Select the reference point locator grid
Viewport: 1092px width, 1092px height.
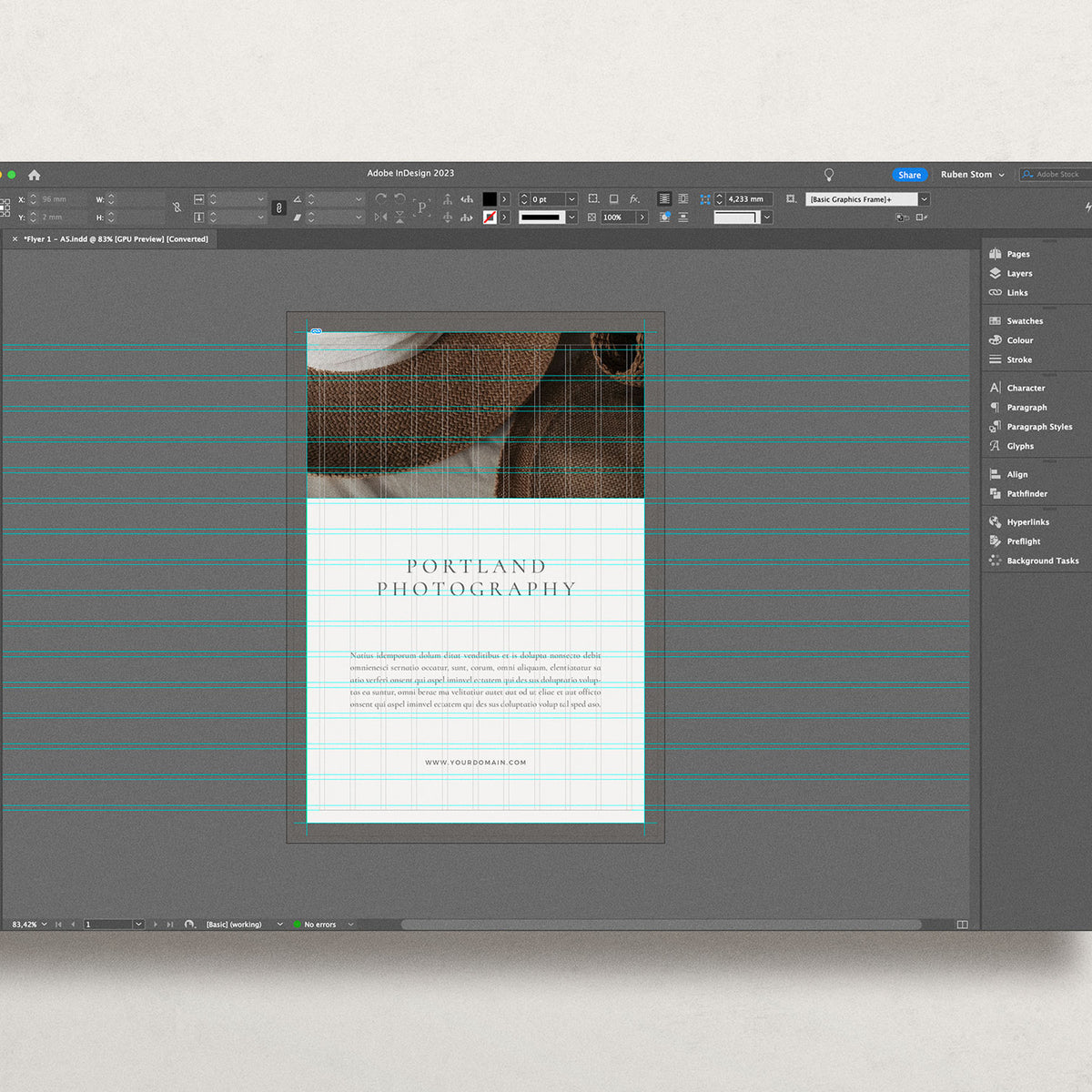tap(5, 207)
